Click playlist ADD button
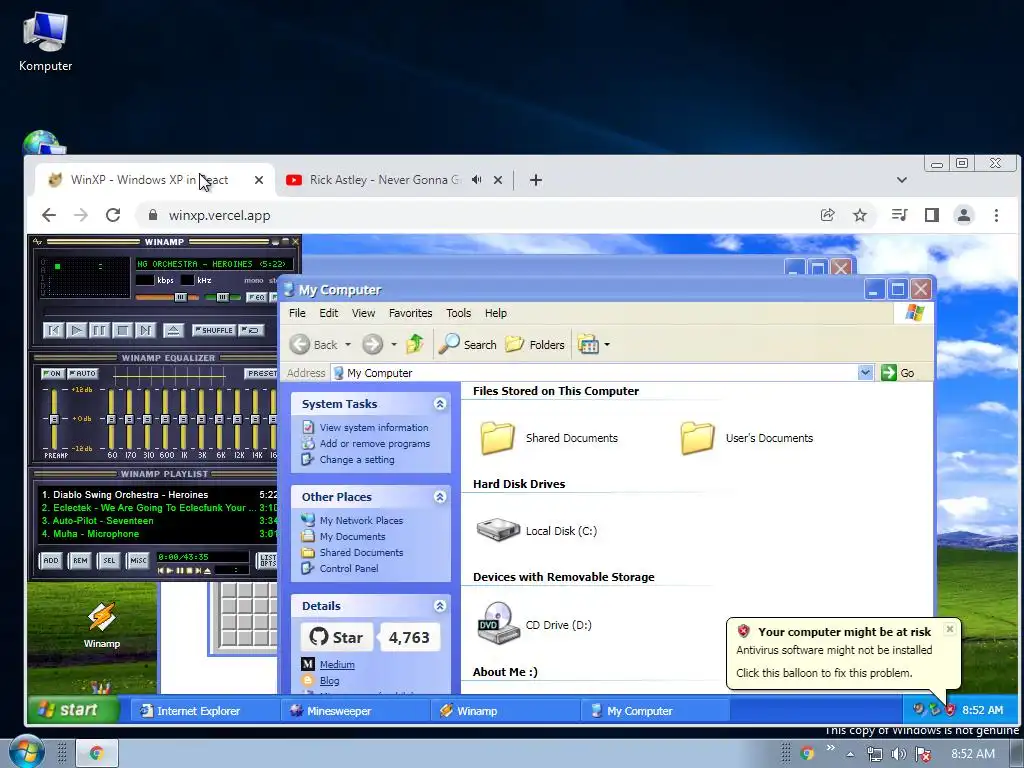The image size is (1024, 768). coord(51,560)
